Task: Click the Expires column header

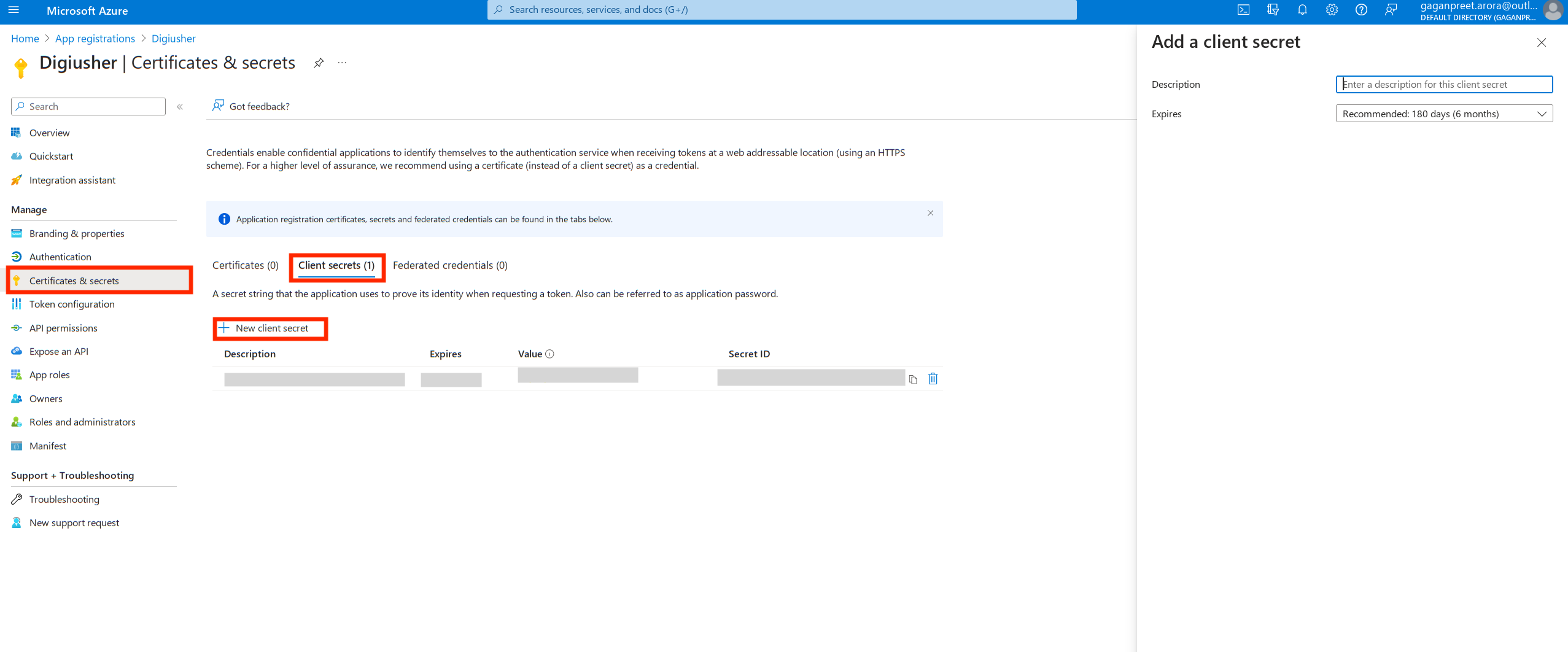Action: click(x=446, y=354)
